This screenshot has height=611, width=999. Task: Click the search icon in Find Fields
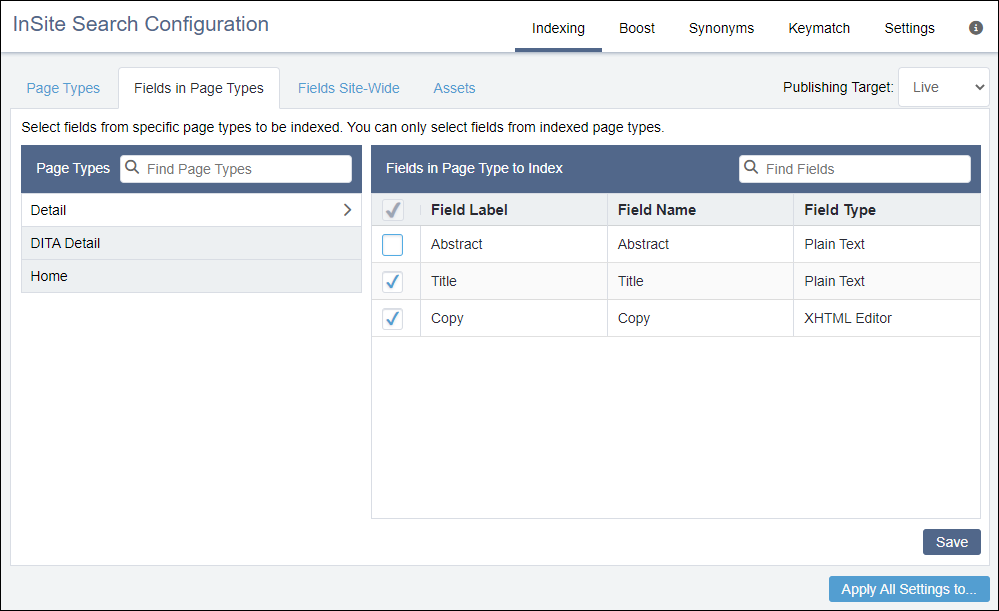point(751,168)
